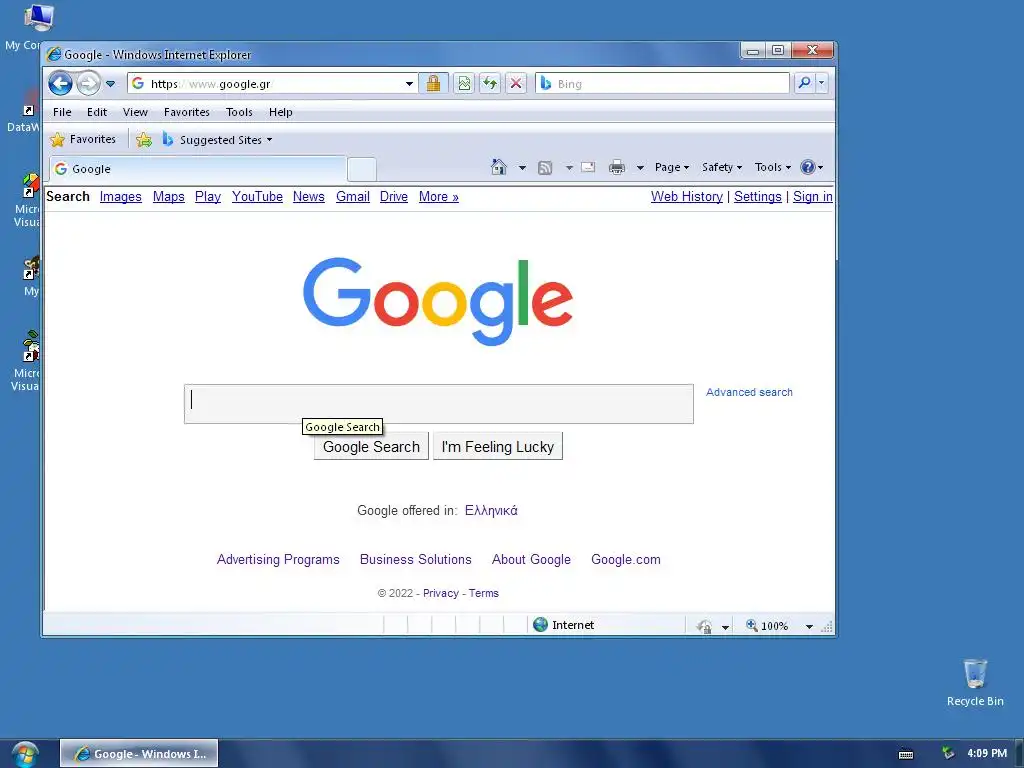Select the Recycle Bin desktop icon
1024x768 pixels.
975,683
